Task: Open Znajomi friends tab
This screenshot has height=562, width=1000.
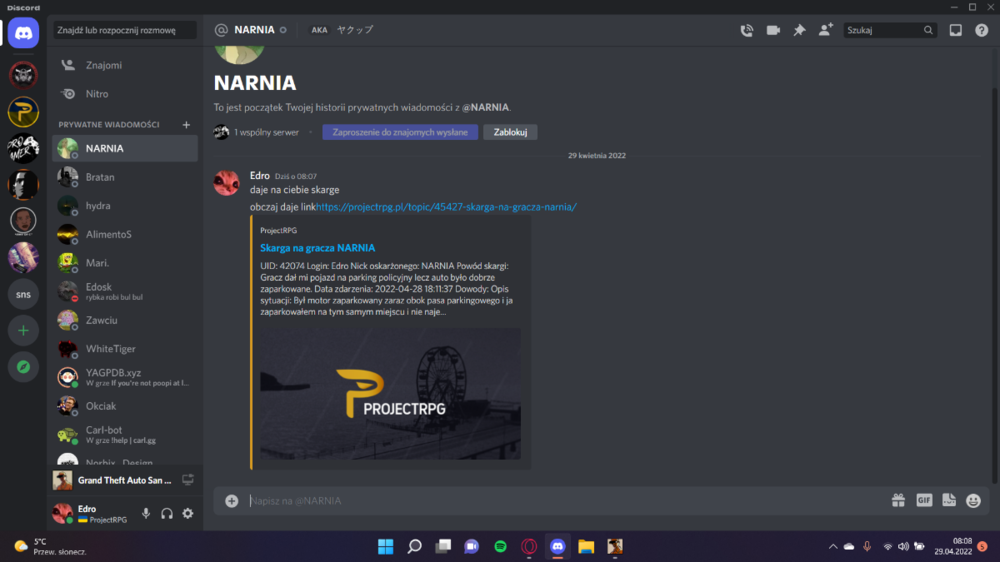Action: point(125,65)
